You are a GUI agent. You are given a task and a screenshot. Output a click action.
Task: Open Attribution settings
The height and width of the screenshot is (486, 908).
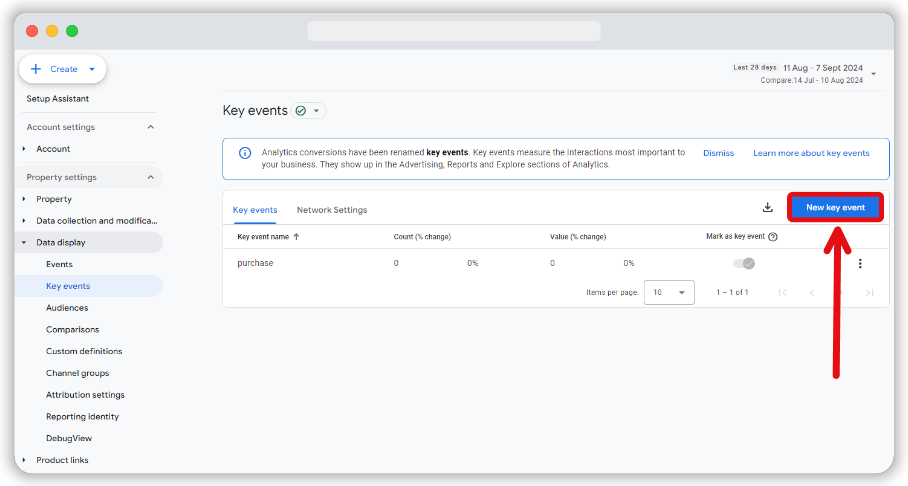click(85, 395)
